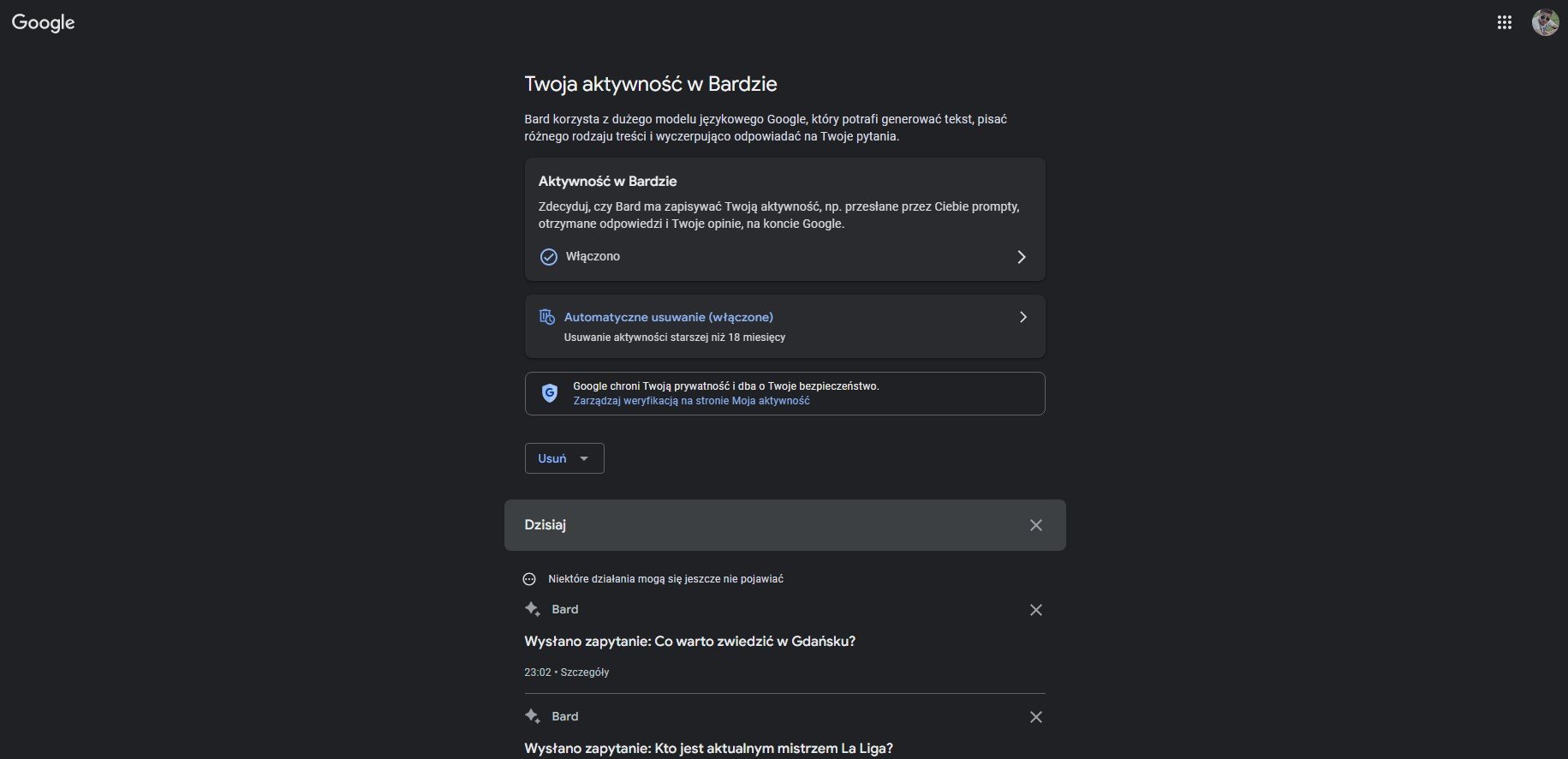Delete the Gdańsk query entry
Screen dimensions: 1568x759
pyautogui.click(x=1035, y=610)
